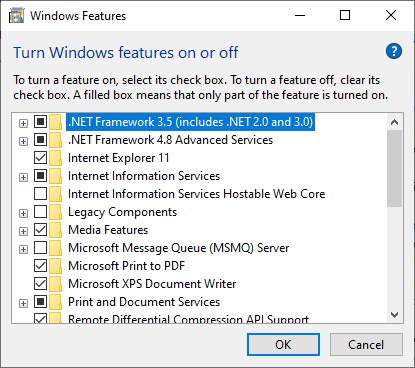Select 'Microsoft XPS Document Writer' label
Image resolution: width=415 pixels, height=368 pixels.
tap(152, 284)
